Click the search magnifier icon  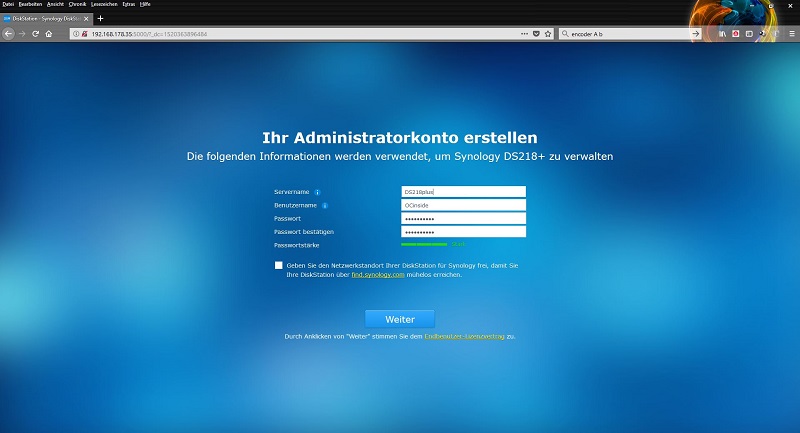(x=565, y=34)
